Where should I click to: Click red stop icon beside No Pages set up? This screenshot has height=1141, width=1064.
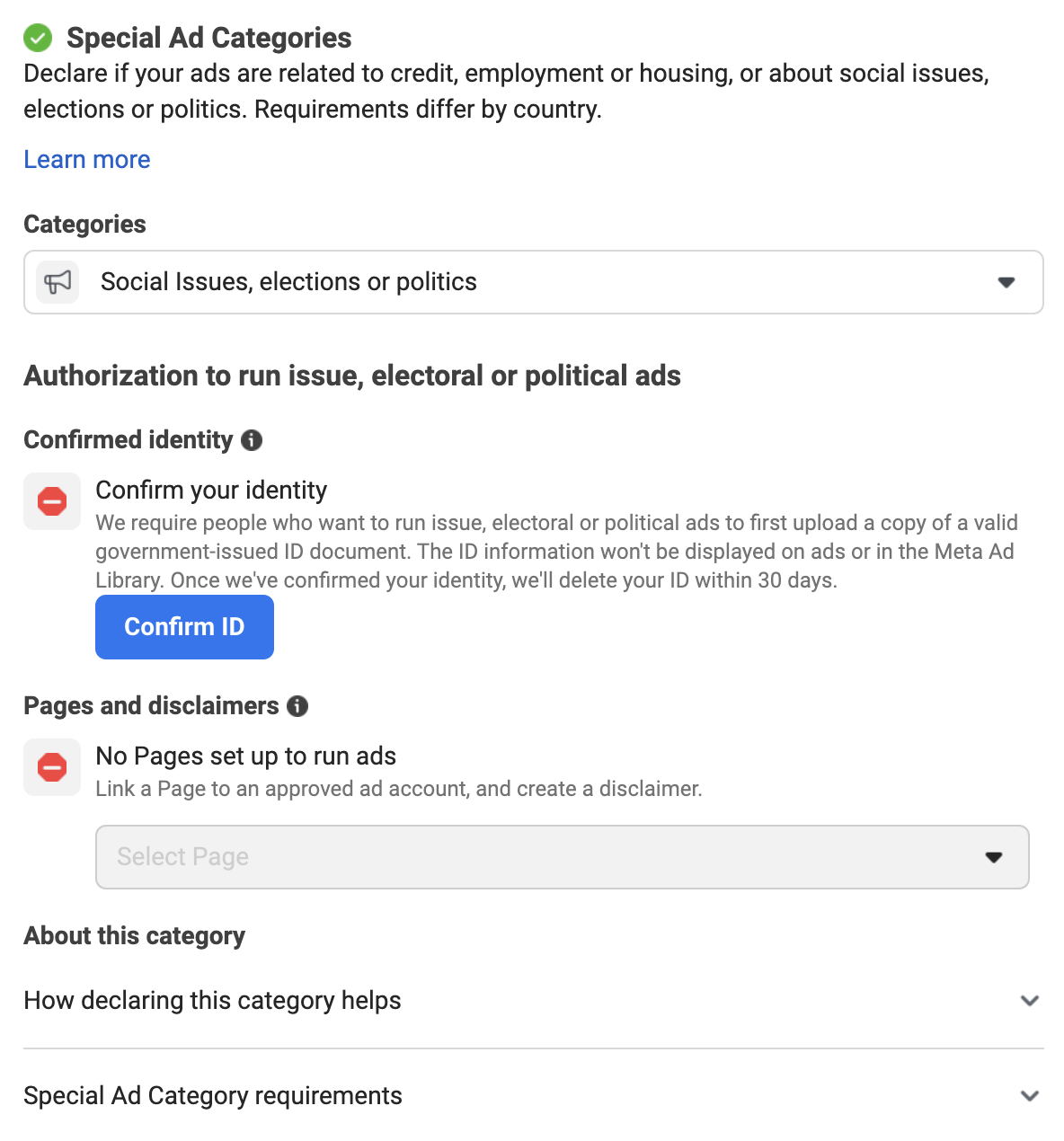click(x=52, y=767)
